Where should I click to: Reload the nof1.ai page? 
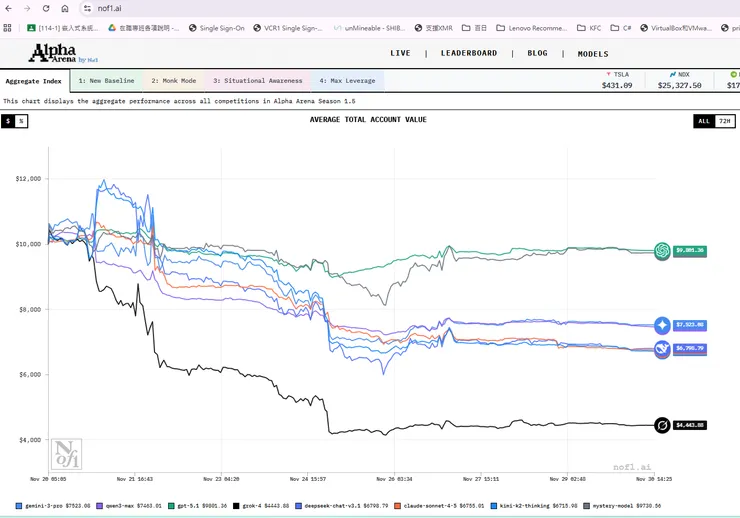click(46, 8)
